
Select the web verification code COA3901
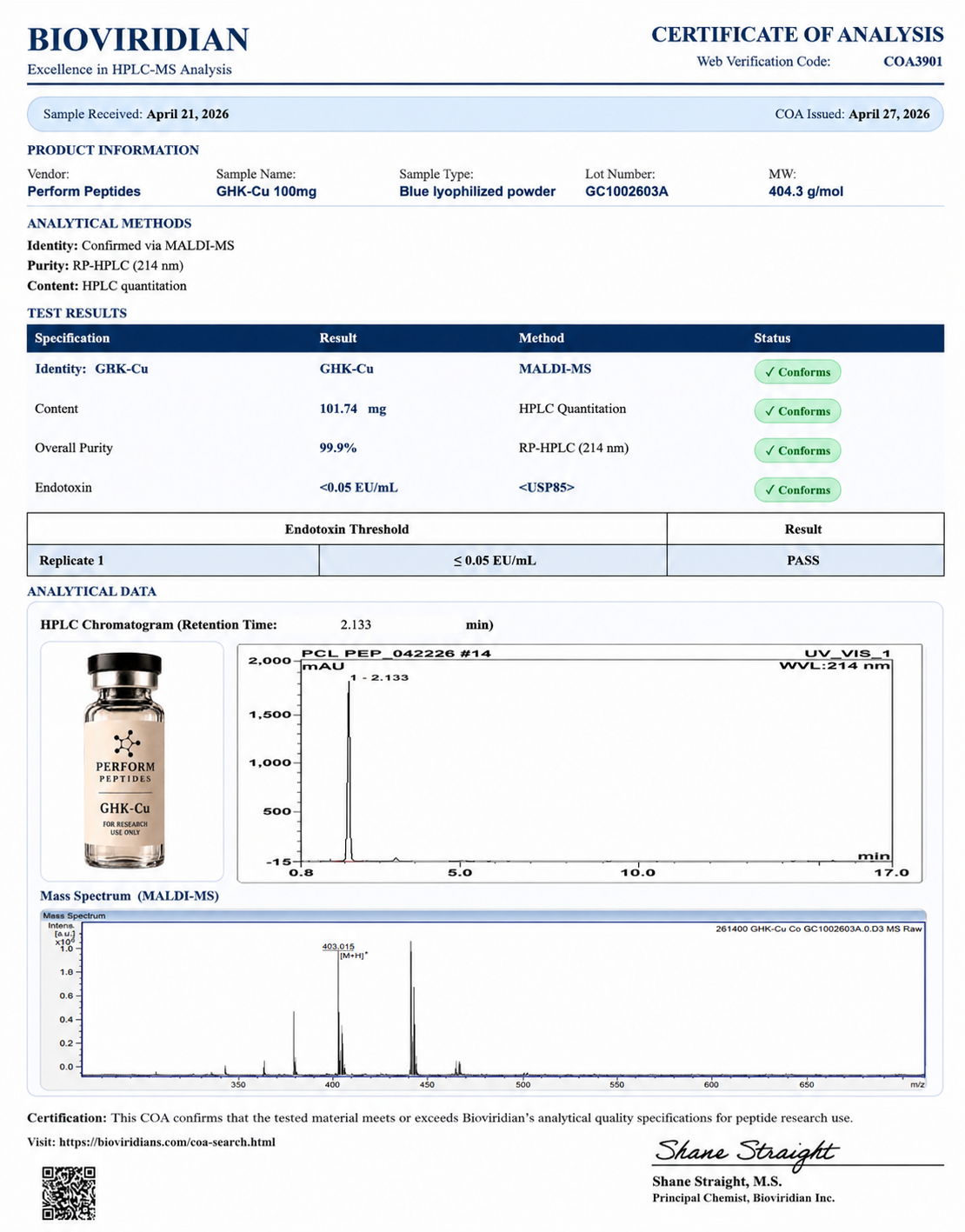click(x=913, y=62)
